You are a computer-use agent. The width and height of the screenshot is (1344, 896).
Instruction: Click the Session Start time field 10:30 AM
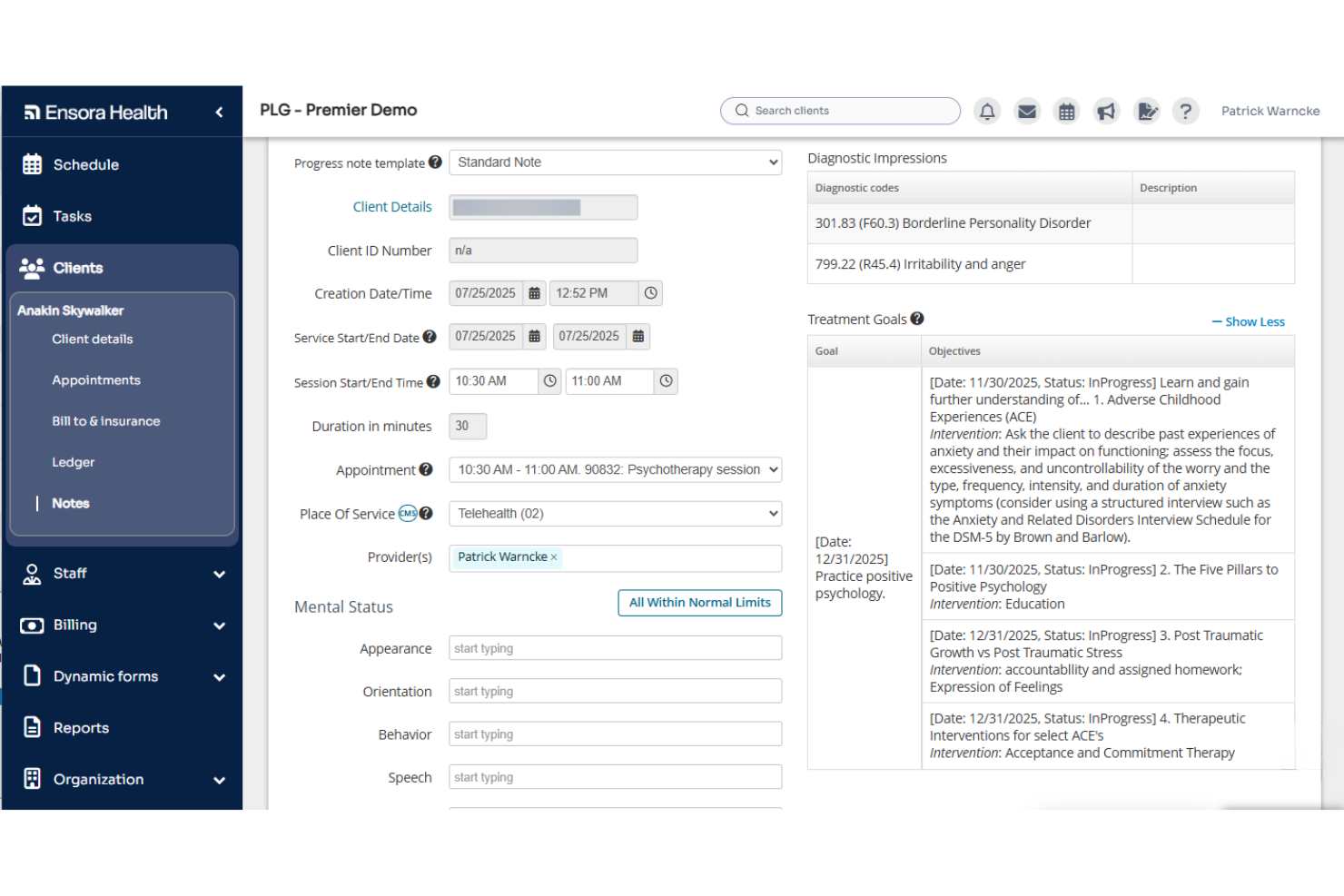point(494,381)
